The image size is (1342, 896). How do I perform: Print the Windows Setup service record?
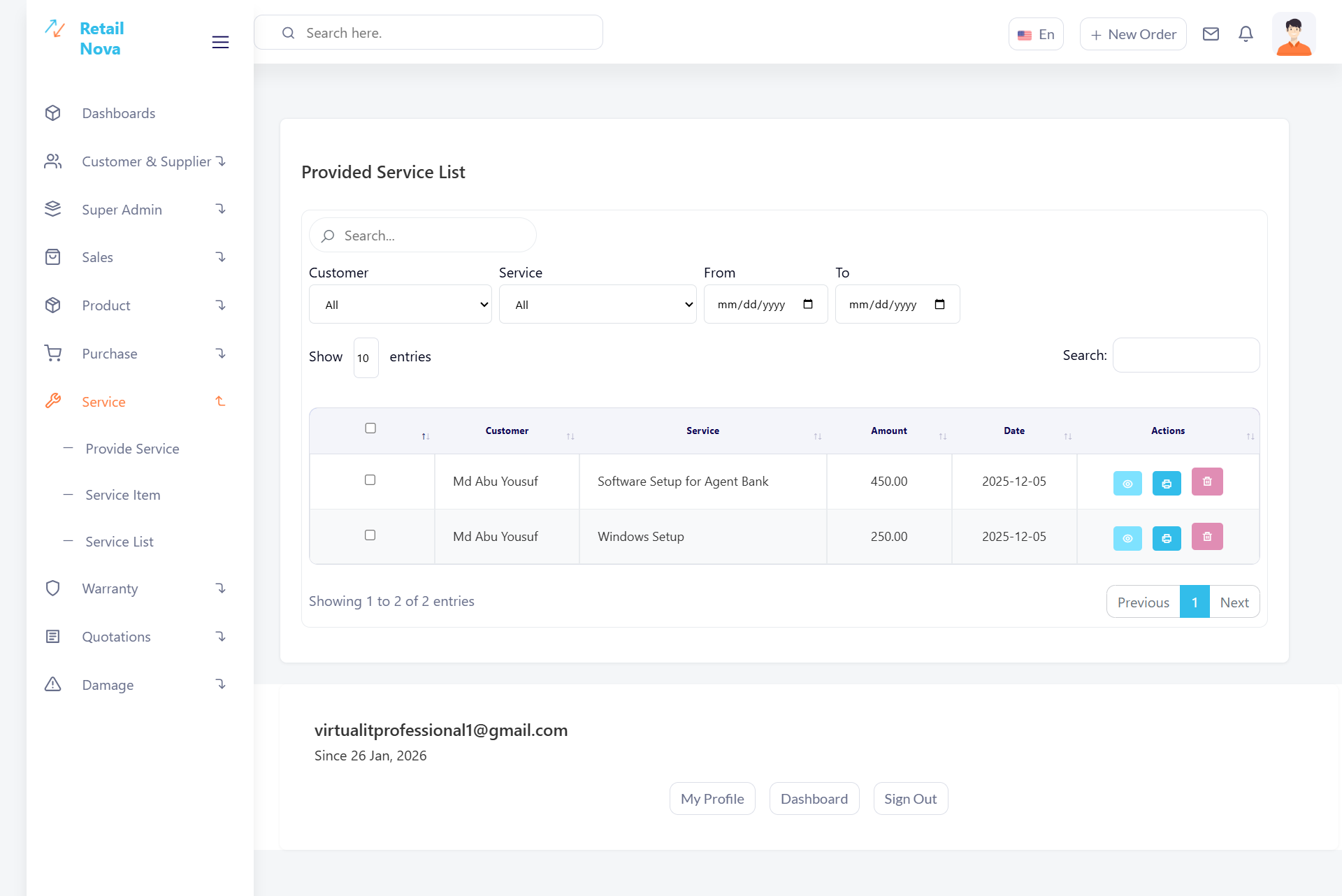pyautogui.click(x=1166, y=538)
